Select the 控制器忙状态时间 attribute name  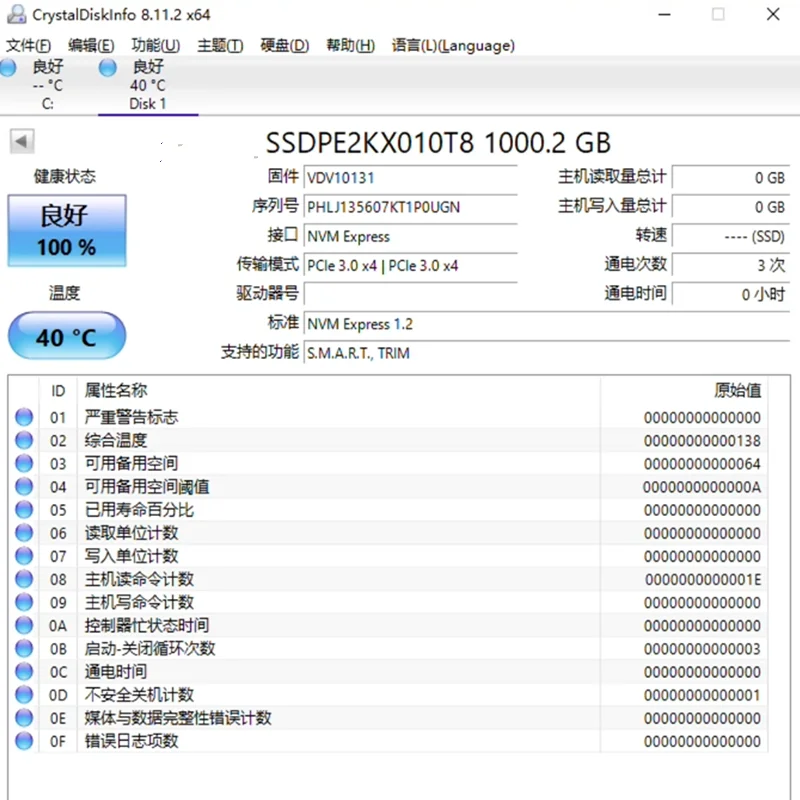[147, 625]
